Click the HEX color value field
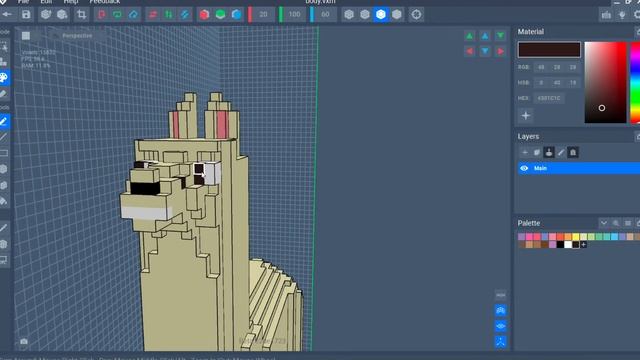This screenshot has height=360, width=640. [x=549, y=98]
